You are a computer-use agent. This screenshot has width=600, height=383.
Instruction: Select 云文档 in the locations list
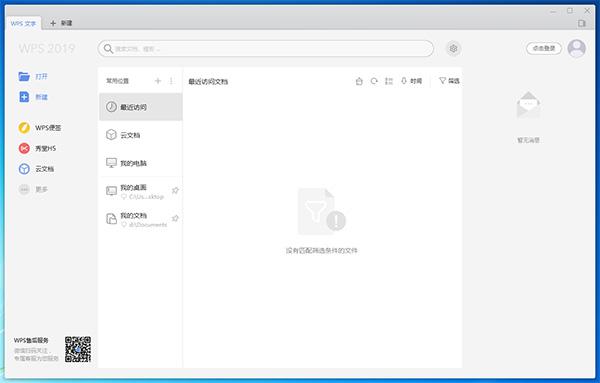[x=141, y=135]
